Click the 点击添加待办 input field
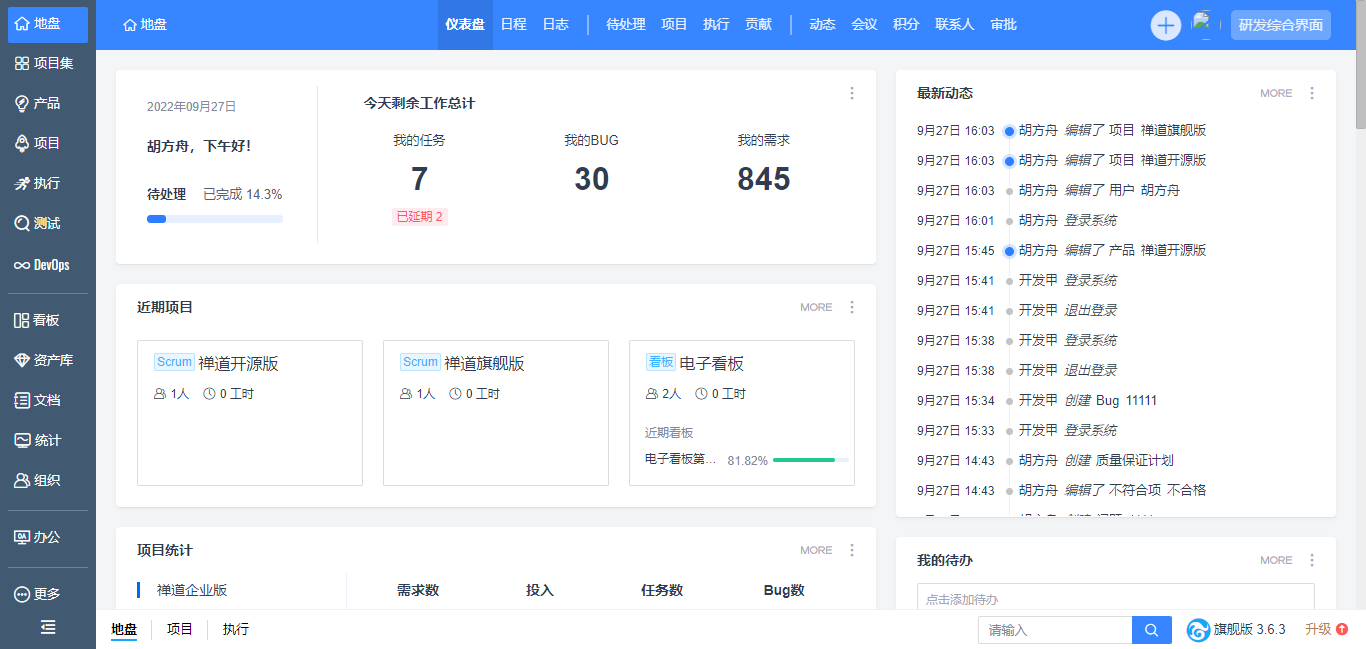Screen dimensions: 1366x649 [x=1116, y=597]
